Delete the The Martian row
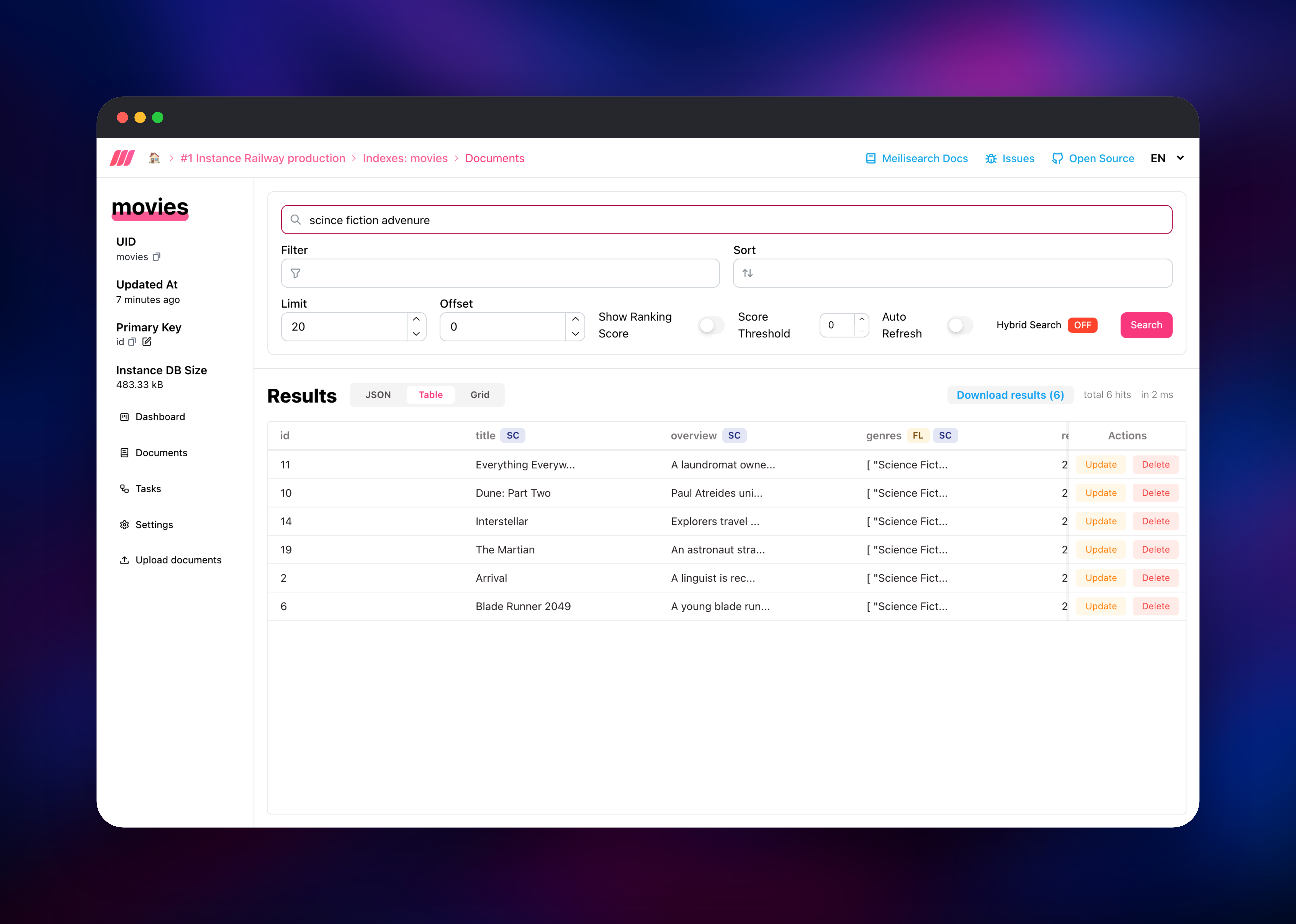1296x924 pixels. [x=1155, y=550]
